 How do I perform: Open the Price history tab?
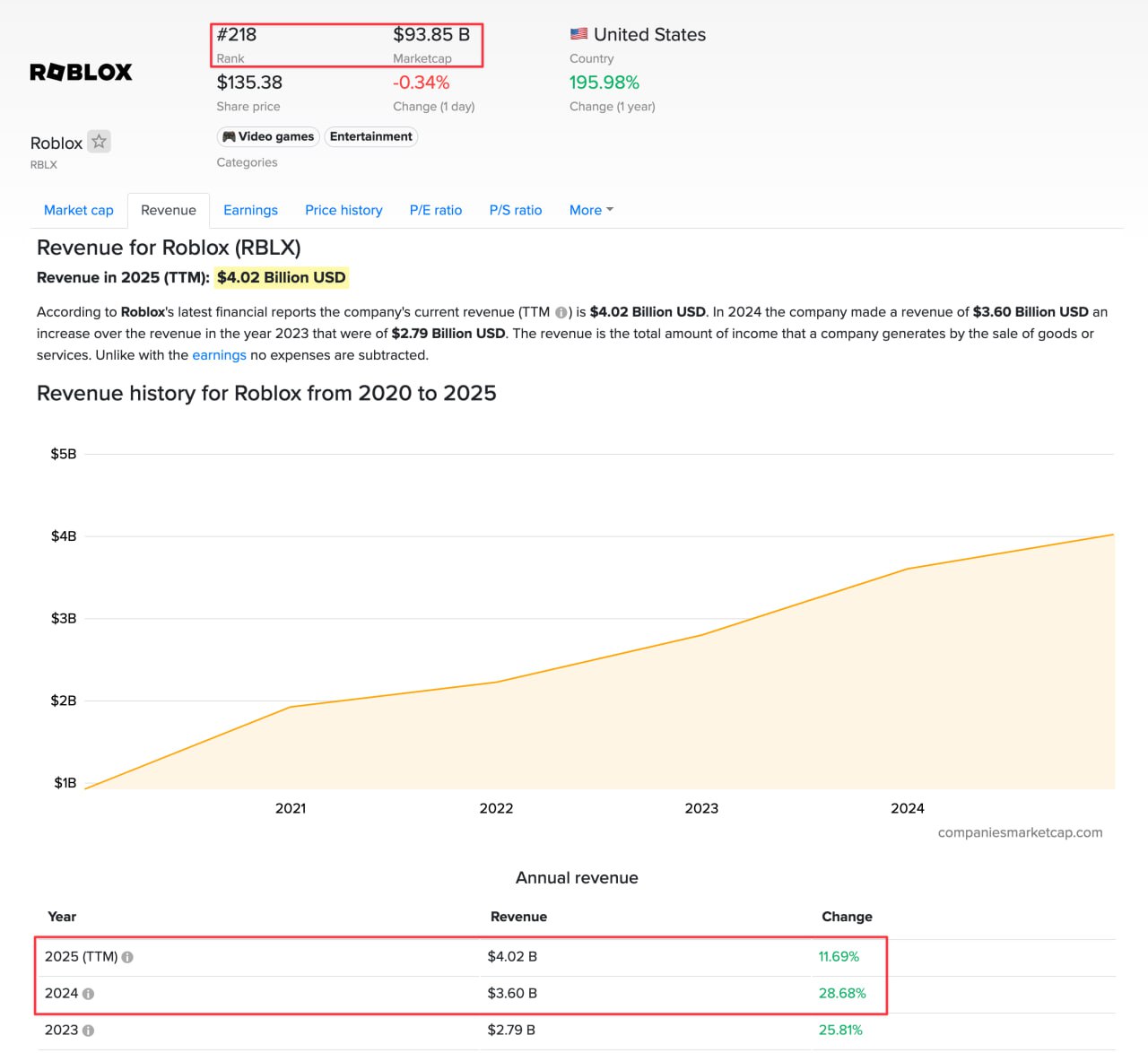[344, 210]
